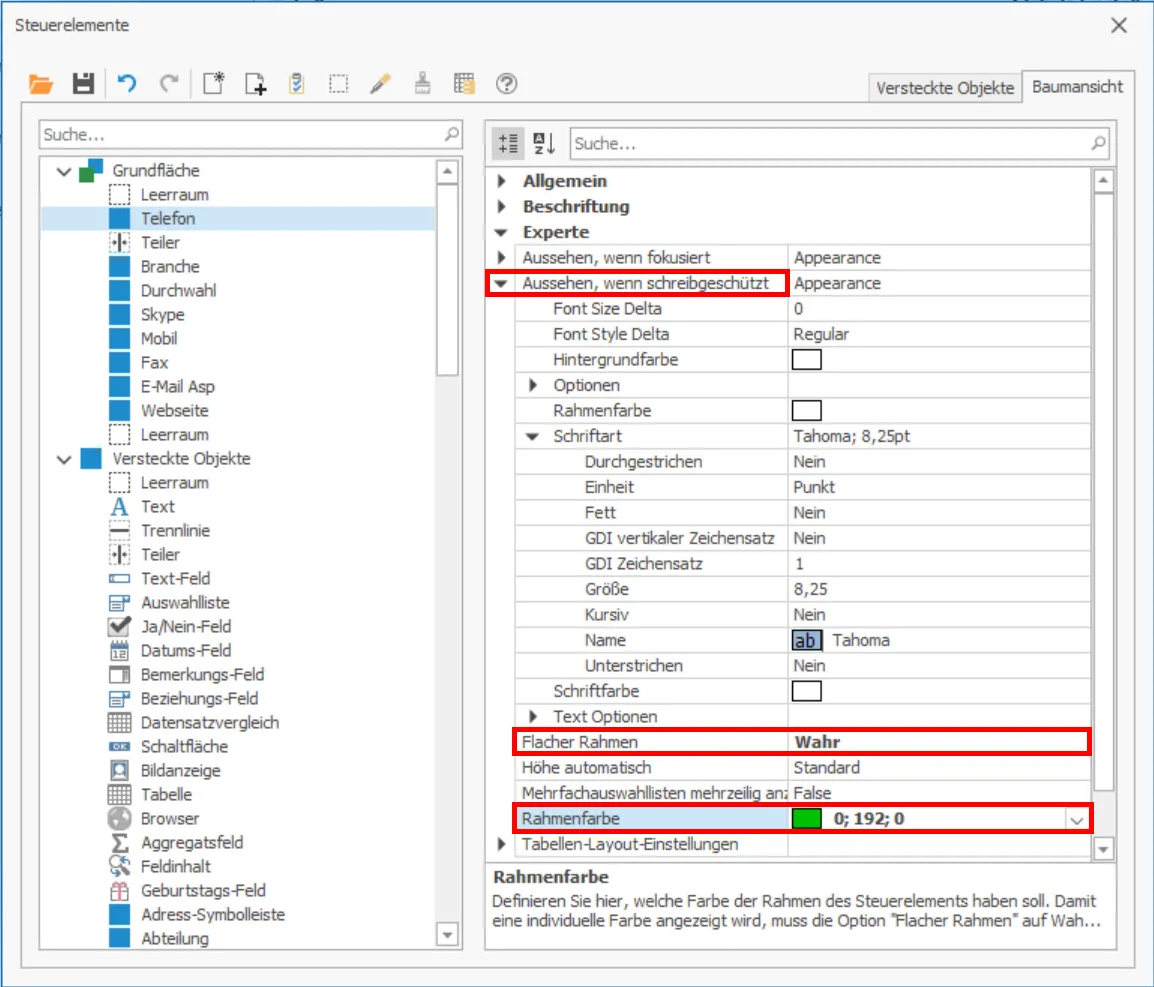This screenshot has height=987, width=1154.
Task: Expand Aussehen, wenn fokusiert property
Action: pos(501,258)
